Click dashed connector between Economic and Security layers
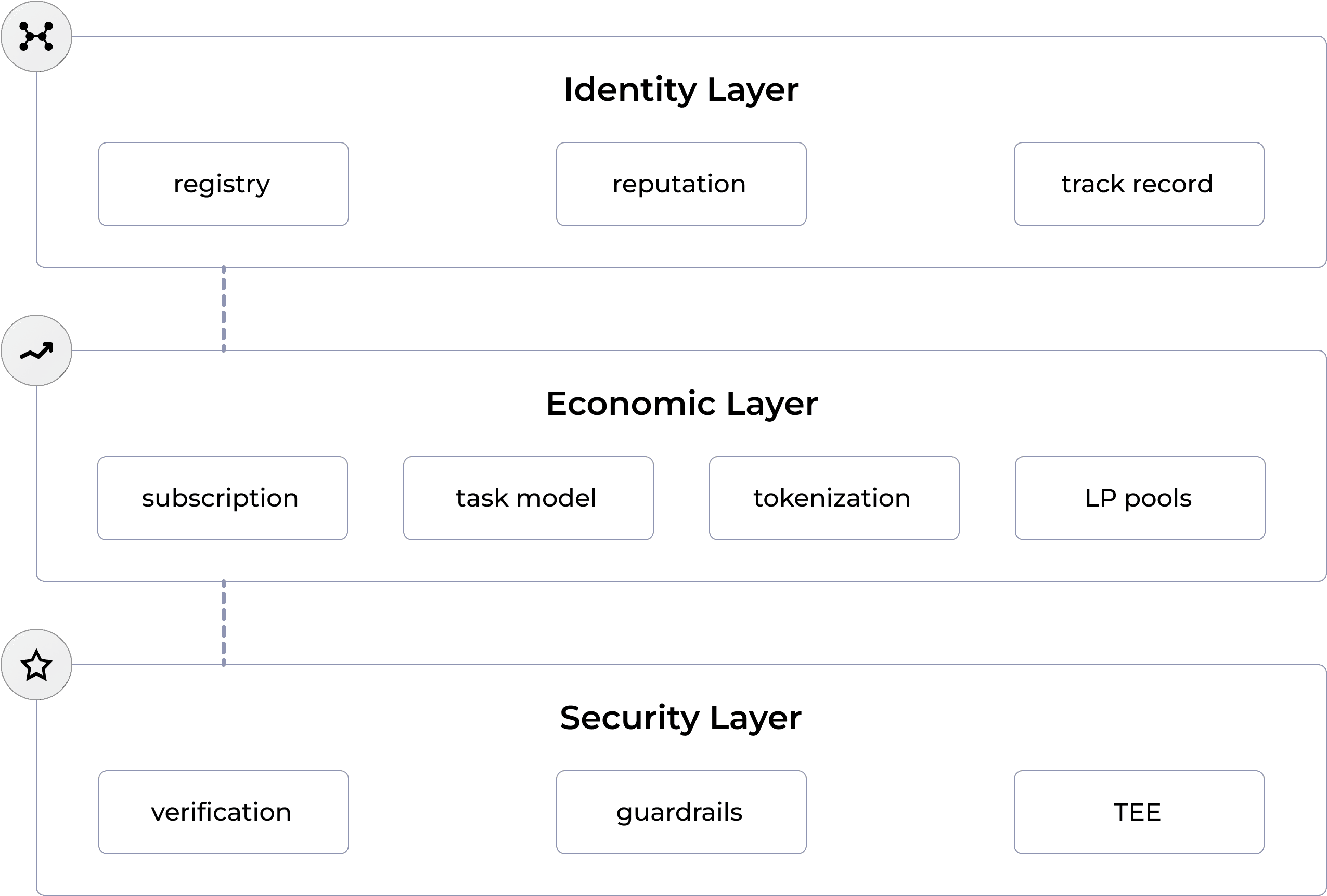 pos(223,622)
